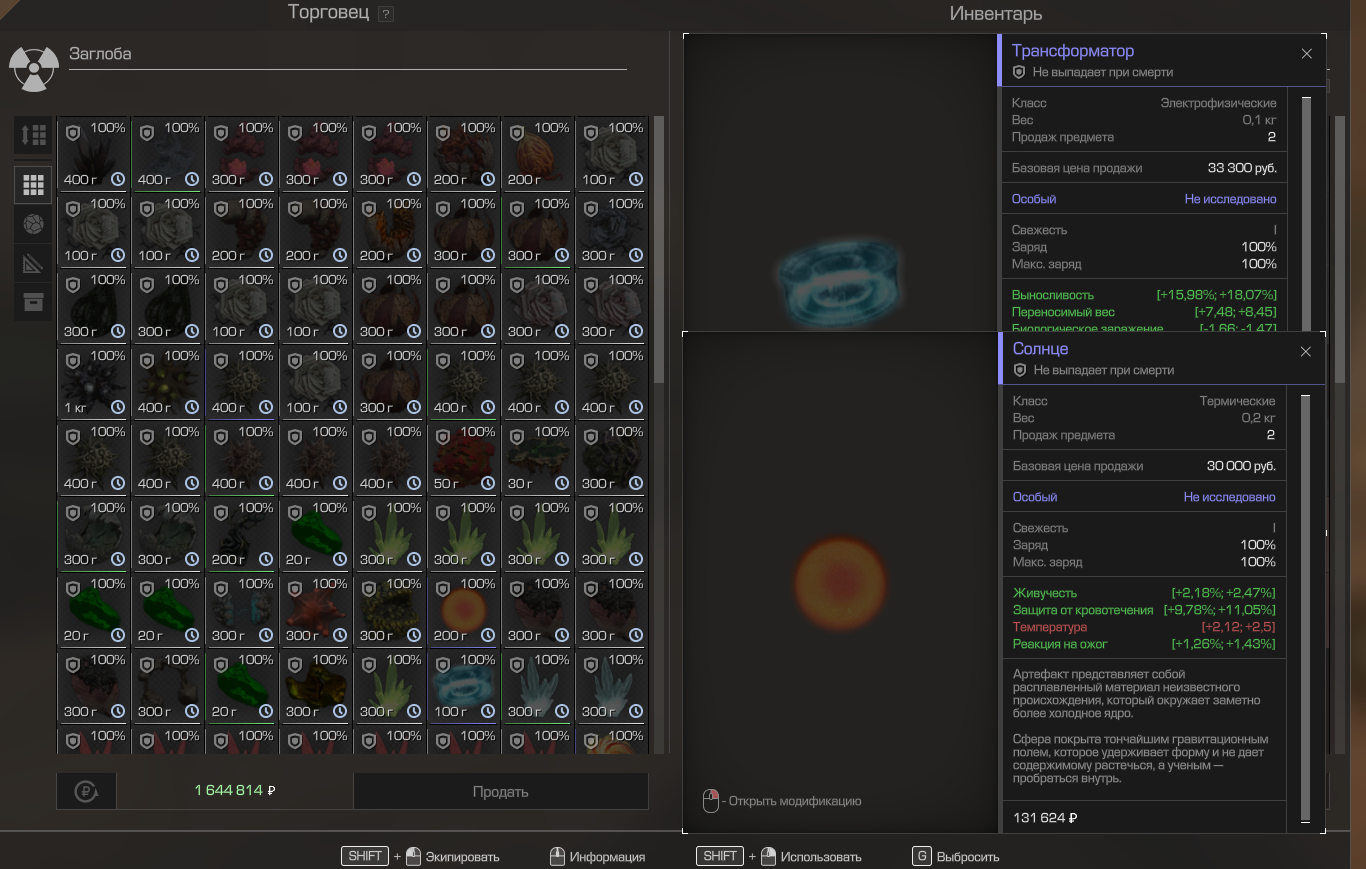1366x869 pixels.
Task: Close the Солнце tooltip panel
Action: (1305, 352)
